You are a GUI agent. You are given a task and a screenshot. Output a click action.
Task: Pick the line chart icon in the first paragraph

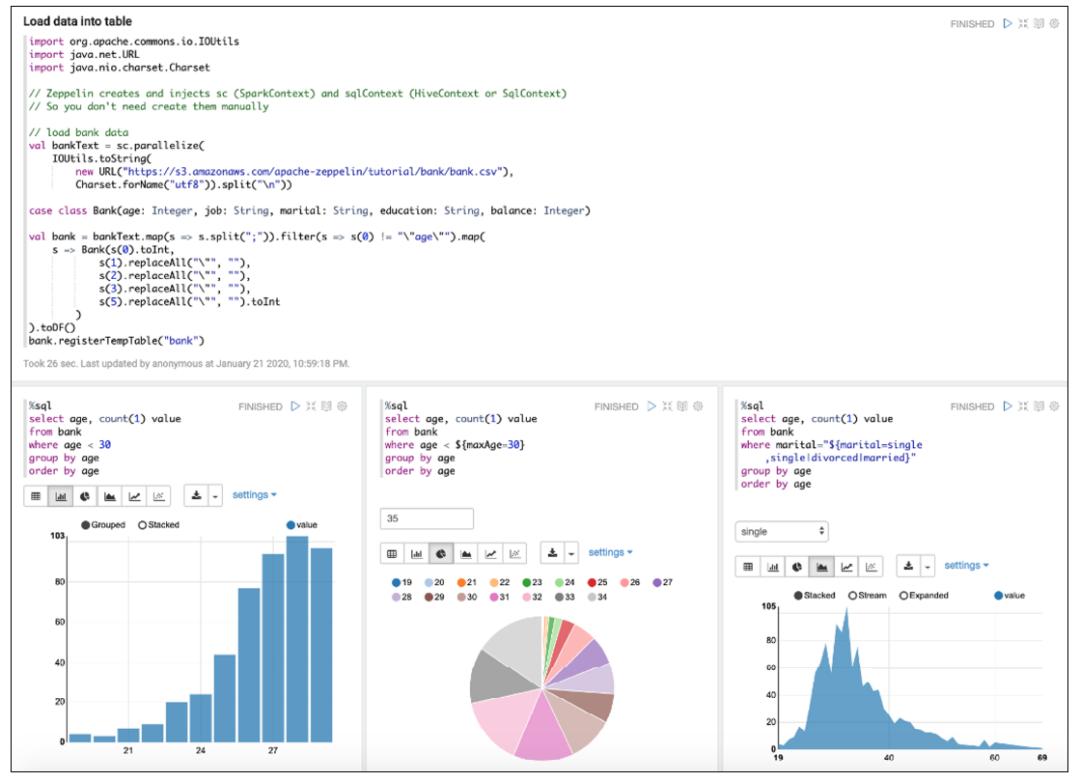coord(133,495)
